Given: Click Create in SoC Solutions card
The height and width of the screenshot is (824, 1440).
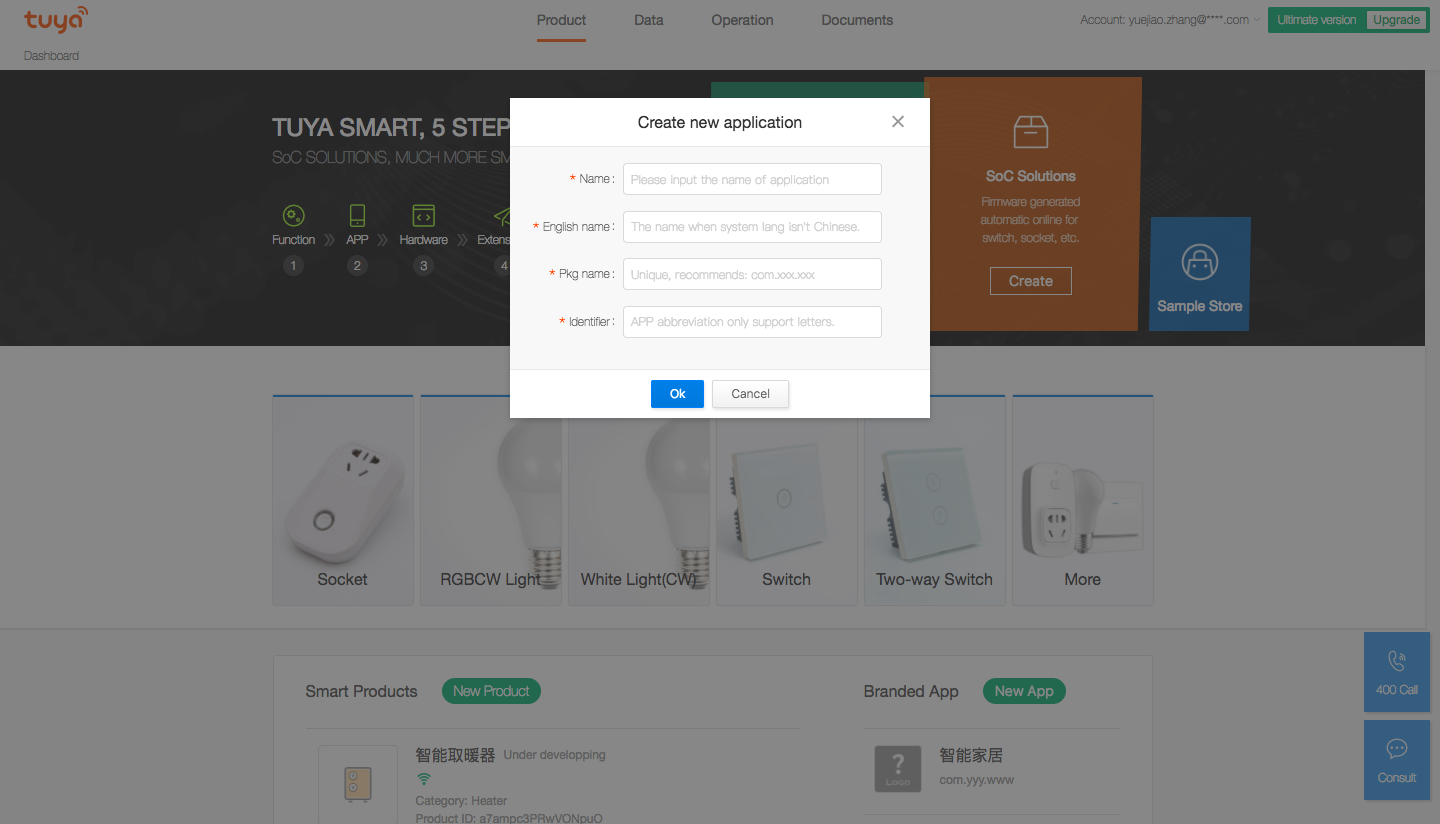Looking at the screenshot, I should [x=1030, y=281].
